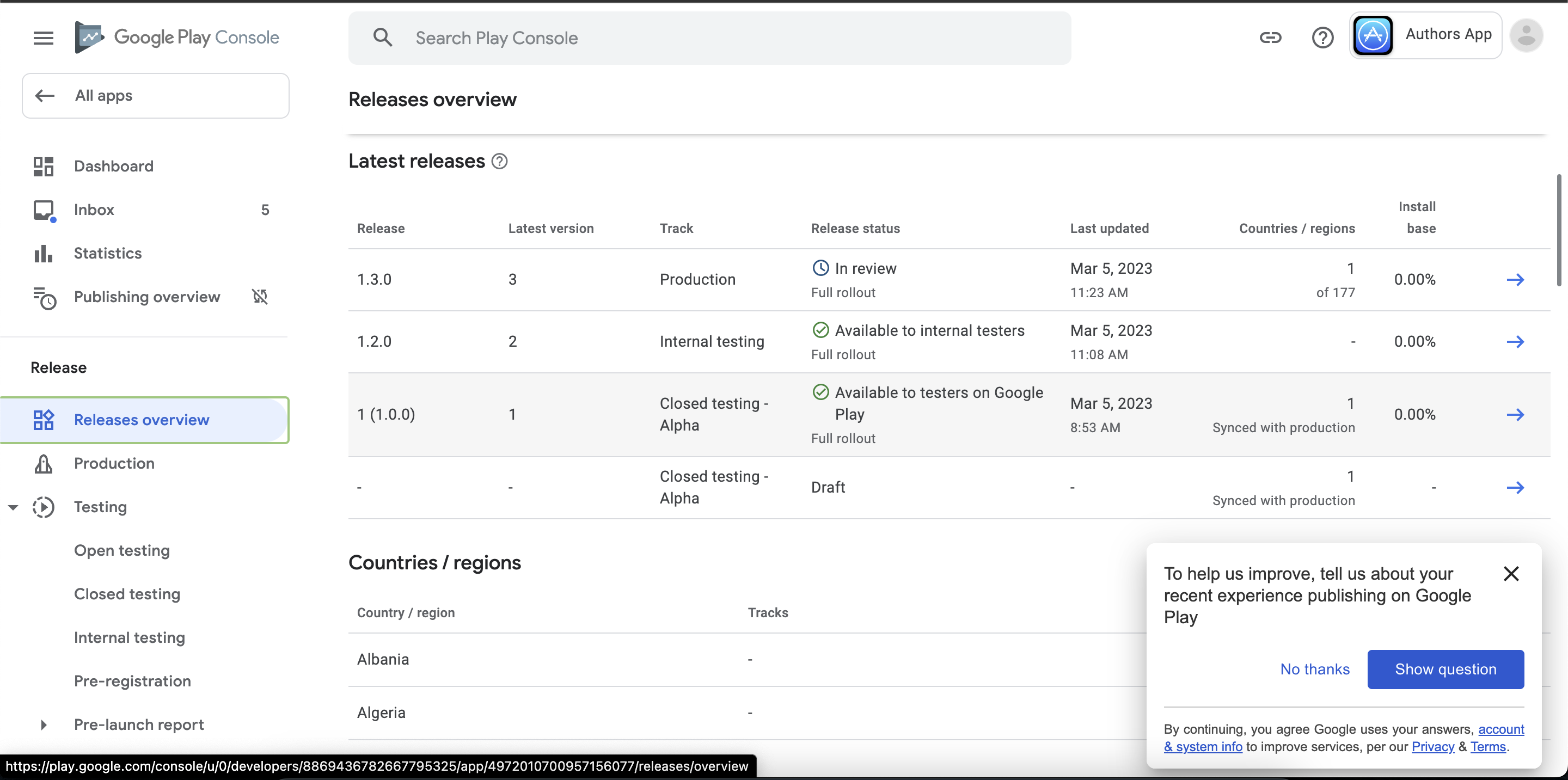Click release cell 1 (1.0.0)
This screenshot has width=1568, height=780.
(386, 414)
